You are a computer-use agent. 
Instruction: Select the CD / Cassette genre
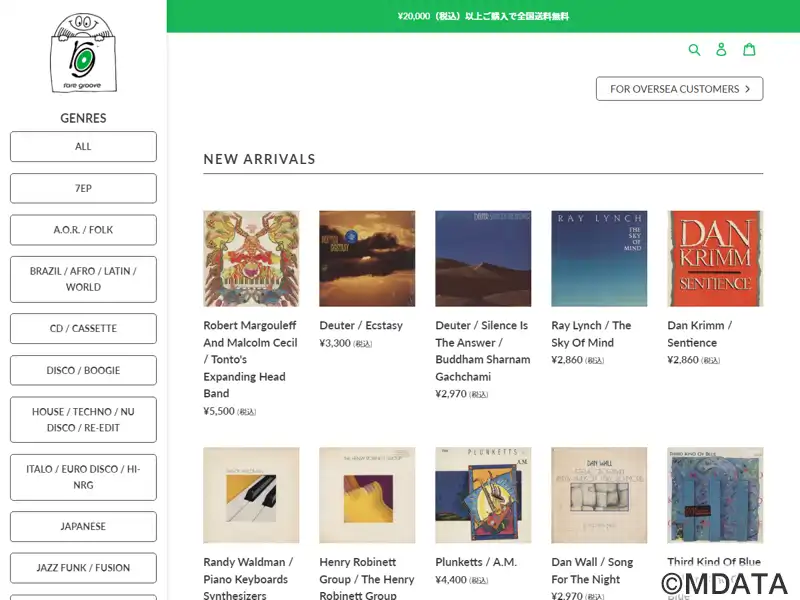point(83,328)
